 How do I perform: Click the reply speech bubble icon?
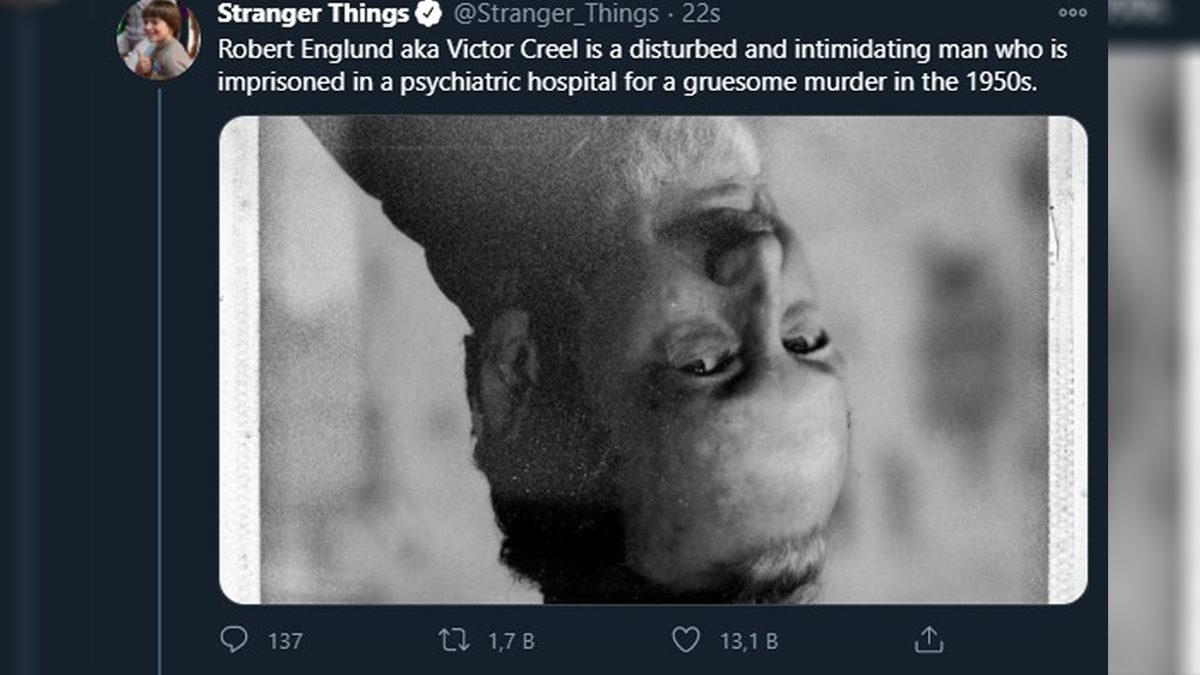[x=233, y=639]
